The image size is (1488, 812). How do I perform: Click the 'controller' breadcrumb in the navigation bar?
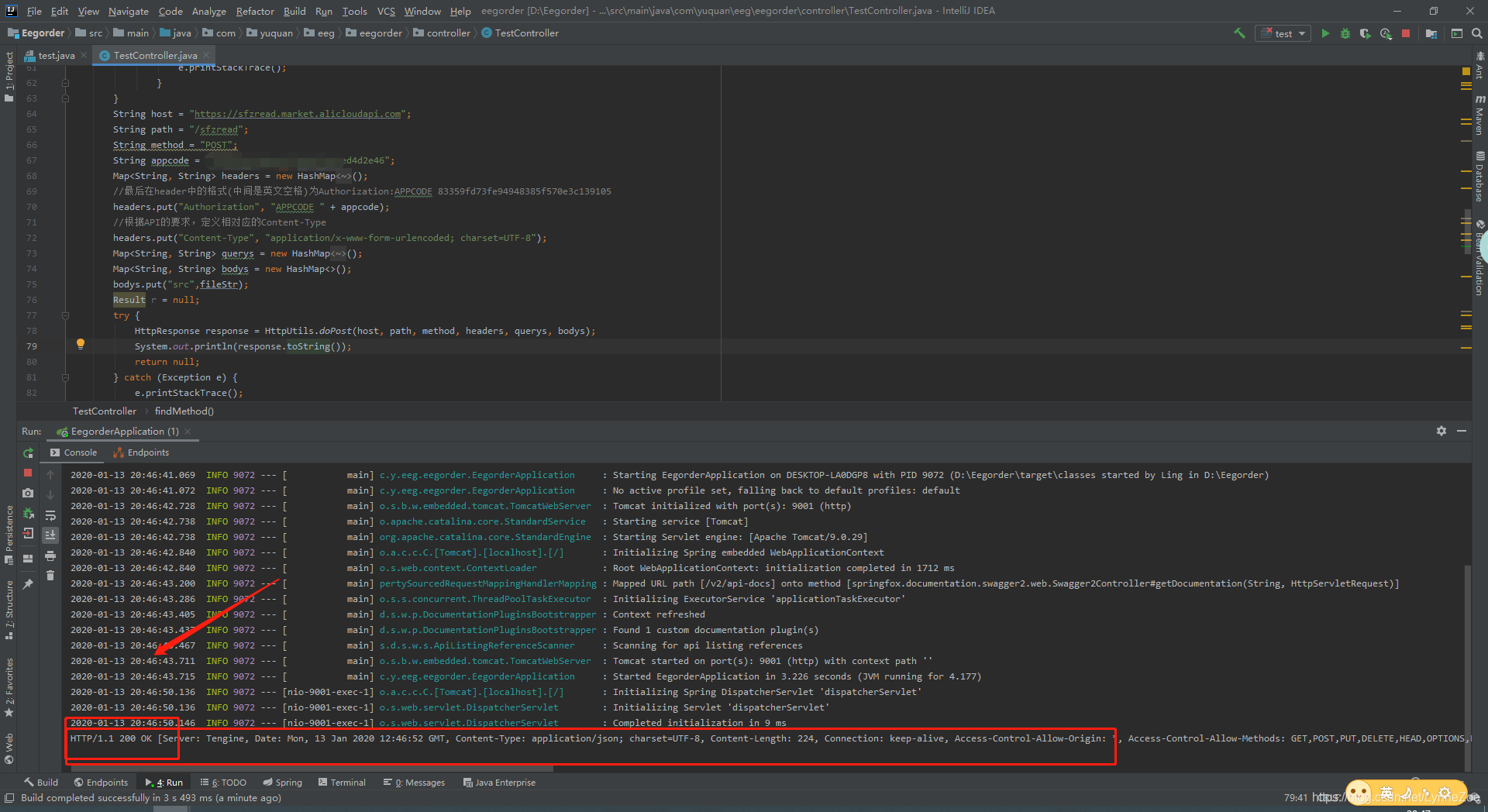442,33
